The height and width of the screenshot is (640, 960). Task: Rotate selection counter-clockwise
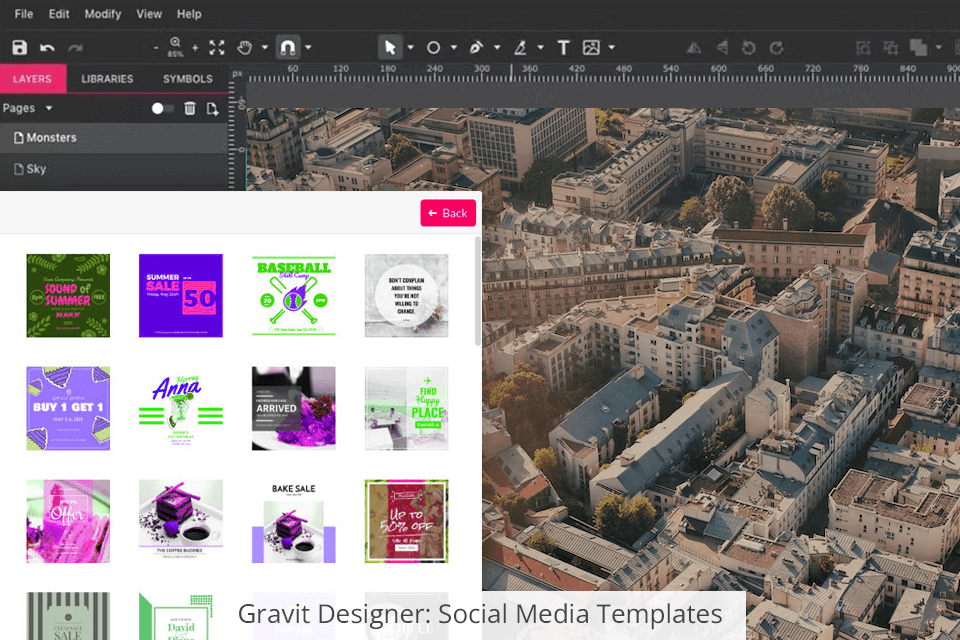(x=748, y=48)
